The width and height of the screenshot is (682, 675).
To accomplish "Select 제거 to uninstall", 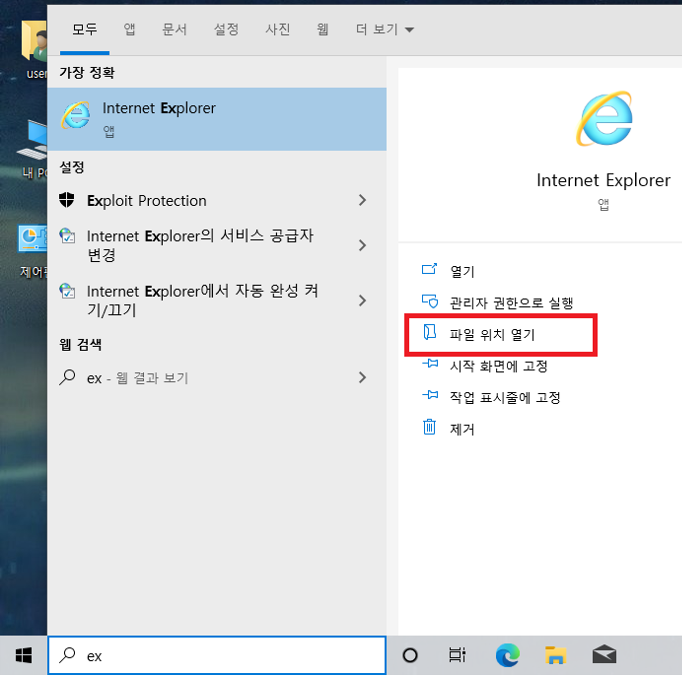I will click(462, 429).
